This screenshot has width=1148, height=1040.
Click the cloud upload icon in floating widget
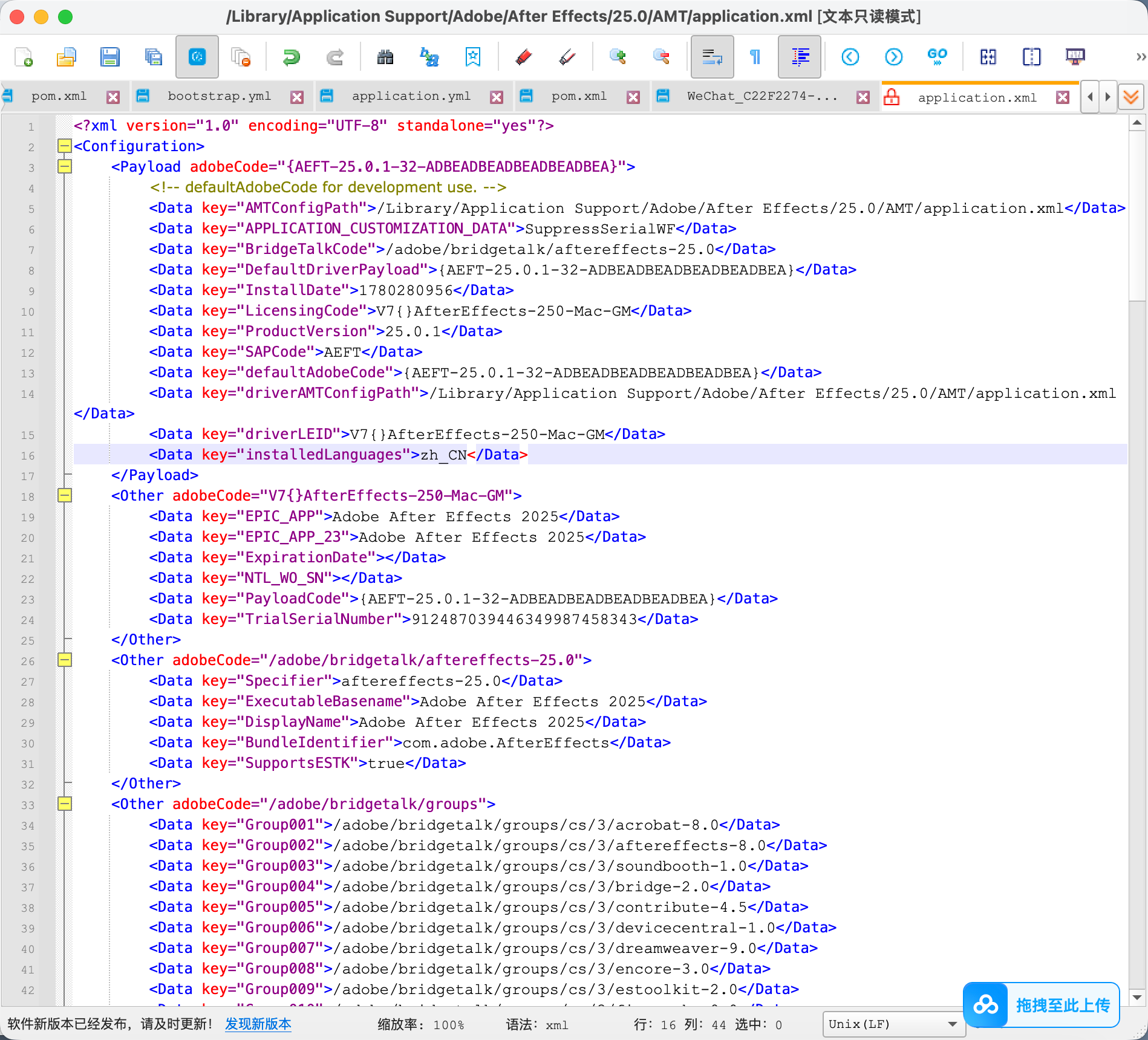point(985,1005)
